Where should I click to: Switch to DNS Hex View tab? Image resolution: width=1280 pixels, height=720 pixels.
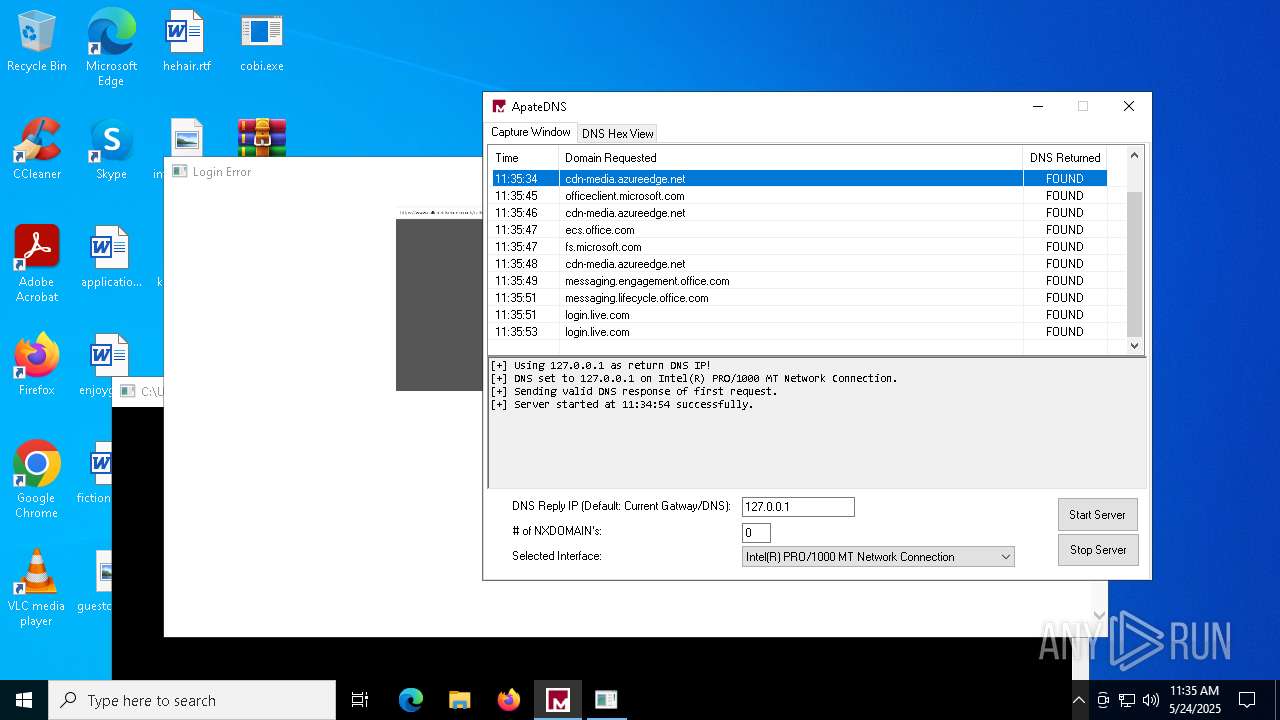[618, 133]
